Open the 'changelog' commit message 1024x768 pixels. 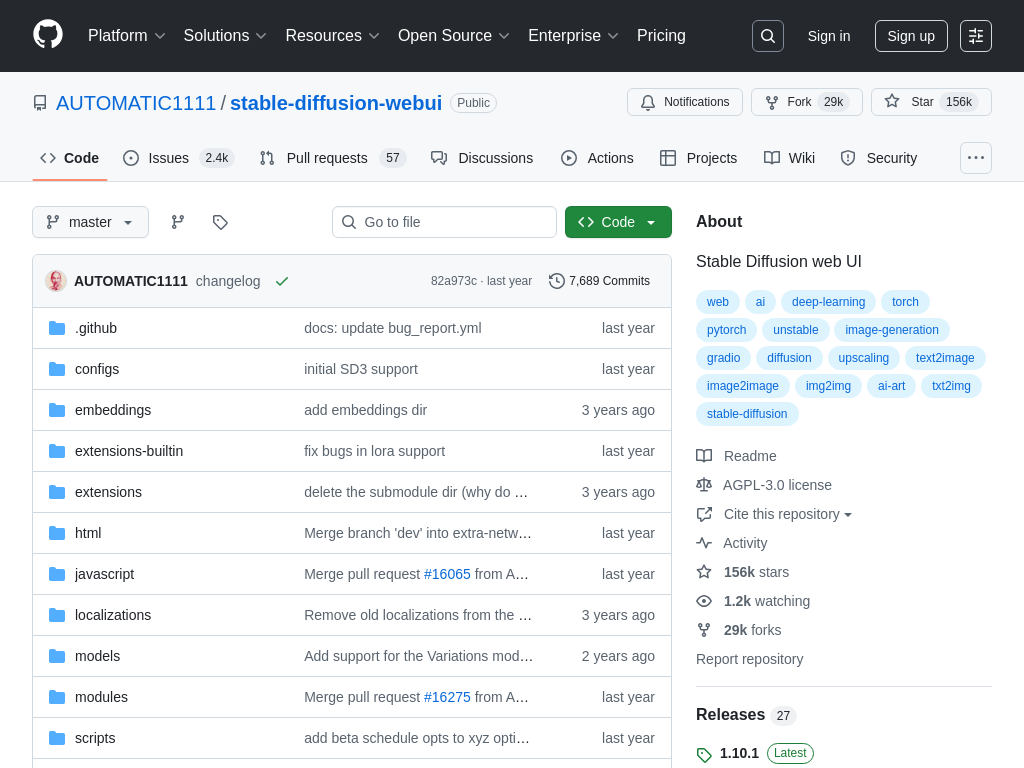[228, 281]
